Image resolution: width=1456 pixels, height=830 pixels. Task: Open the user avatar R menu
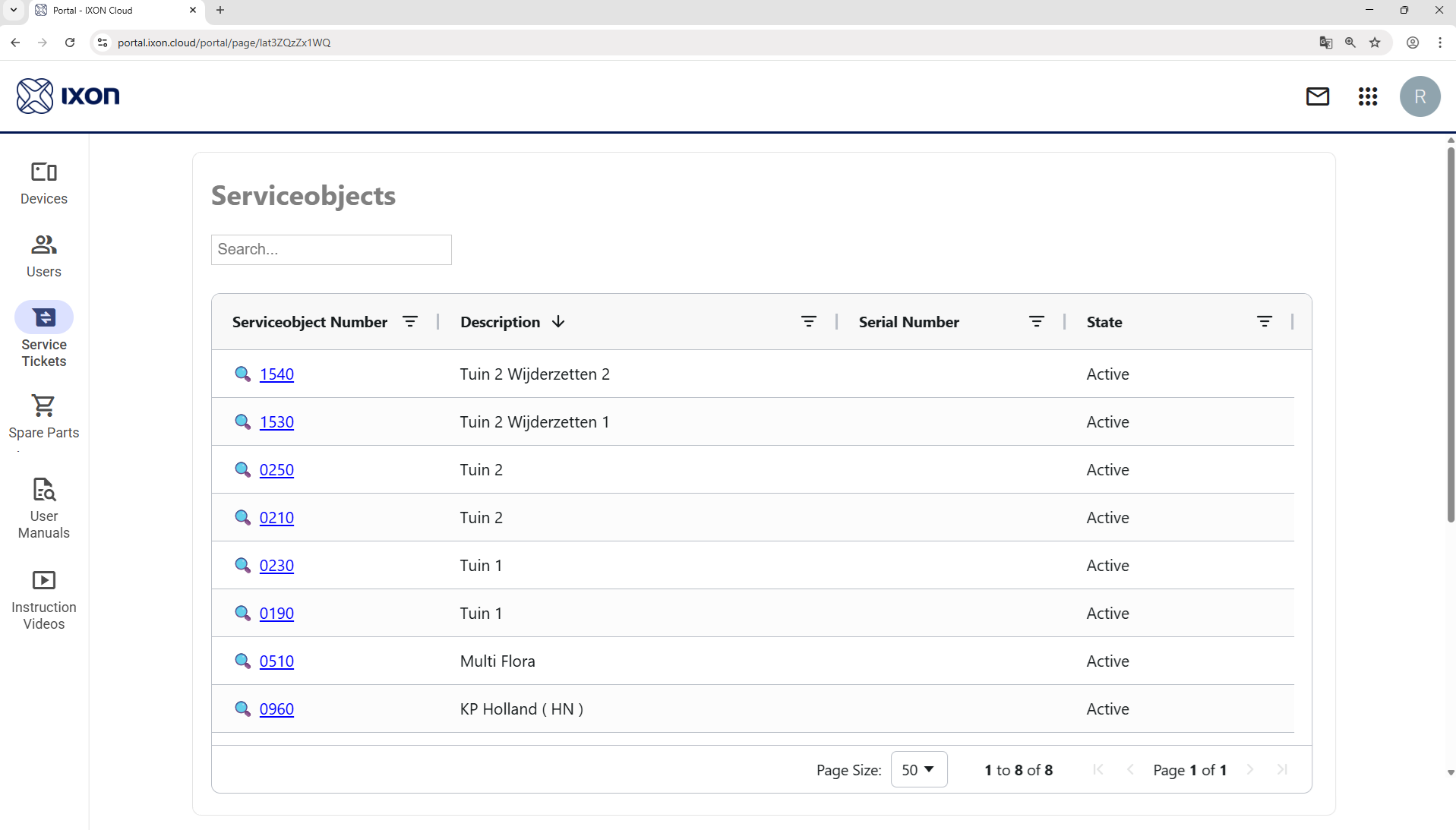[x=1420, y=96]
